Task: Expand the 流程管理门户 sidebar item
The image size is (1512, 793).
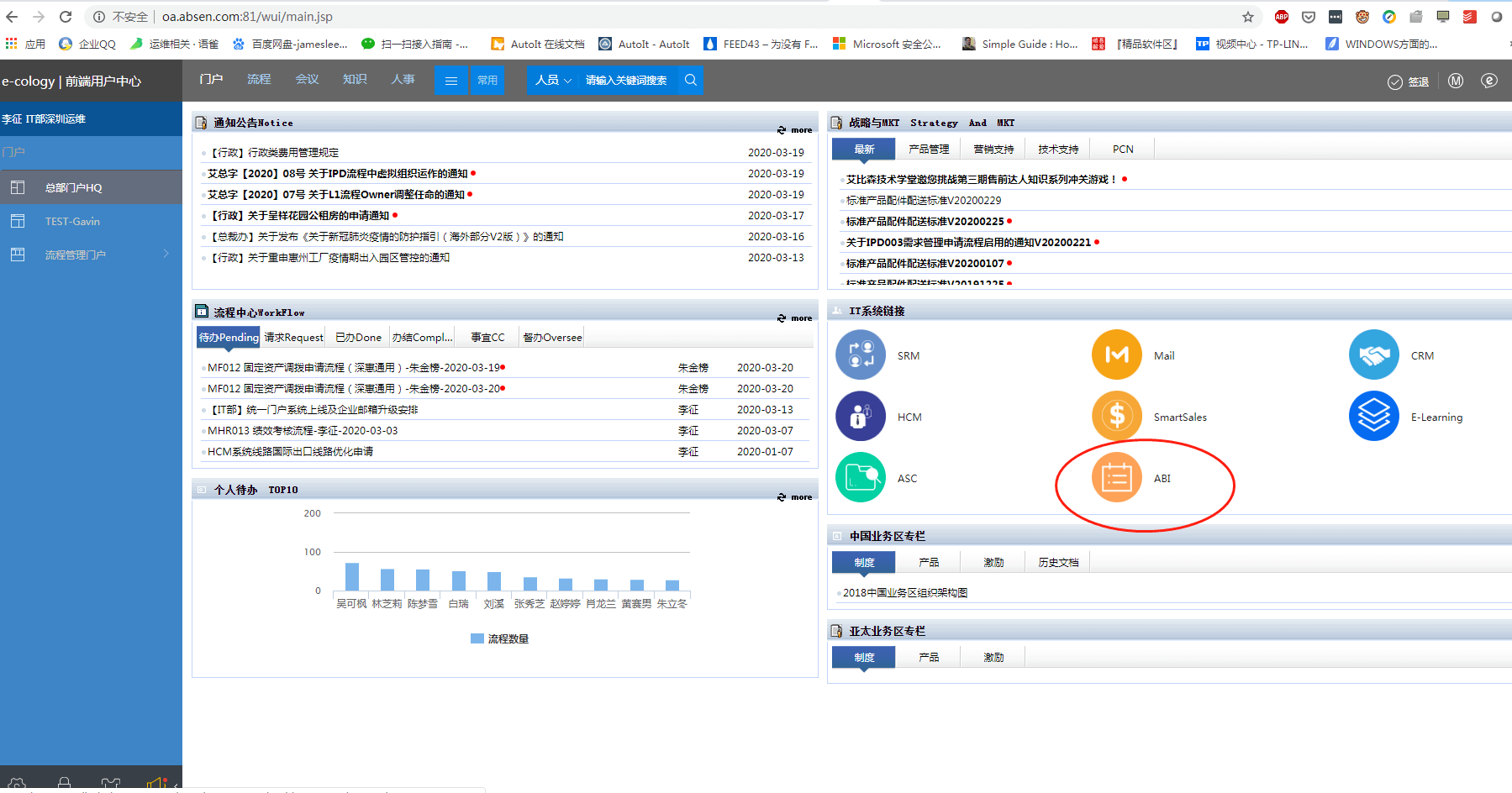Action: [x=91, y=255]
